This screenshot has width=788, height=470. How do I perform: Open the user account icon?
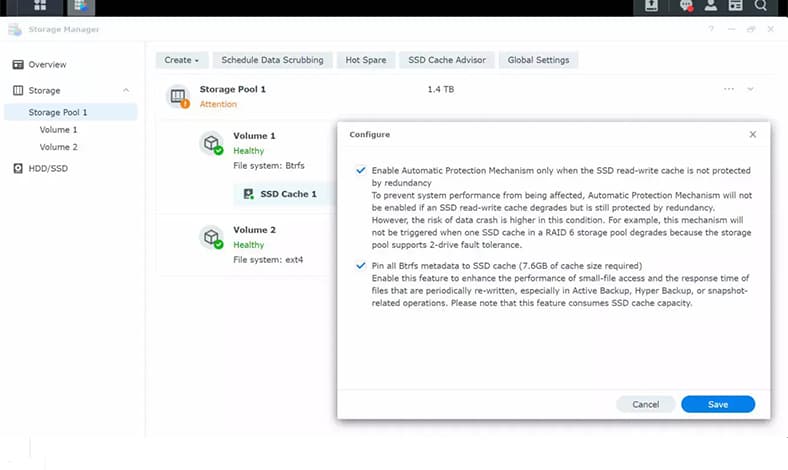[711, 6]
